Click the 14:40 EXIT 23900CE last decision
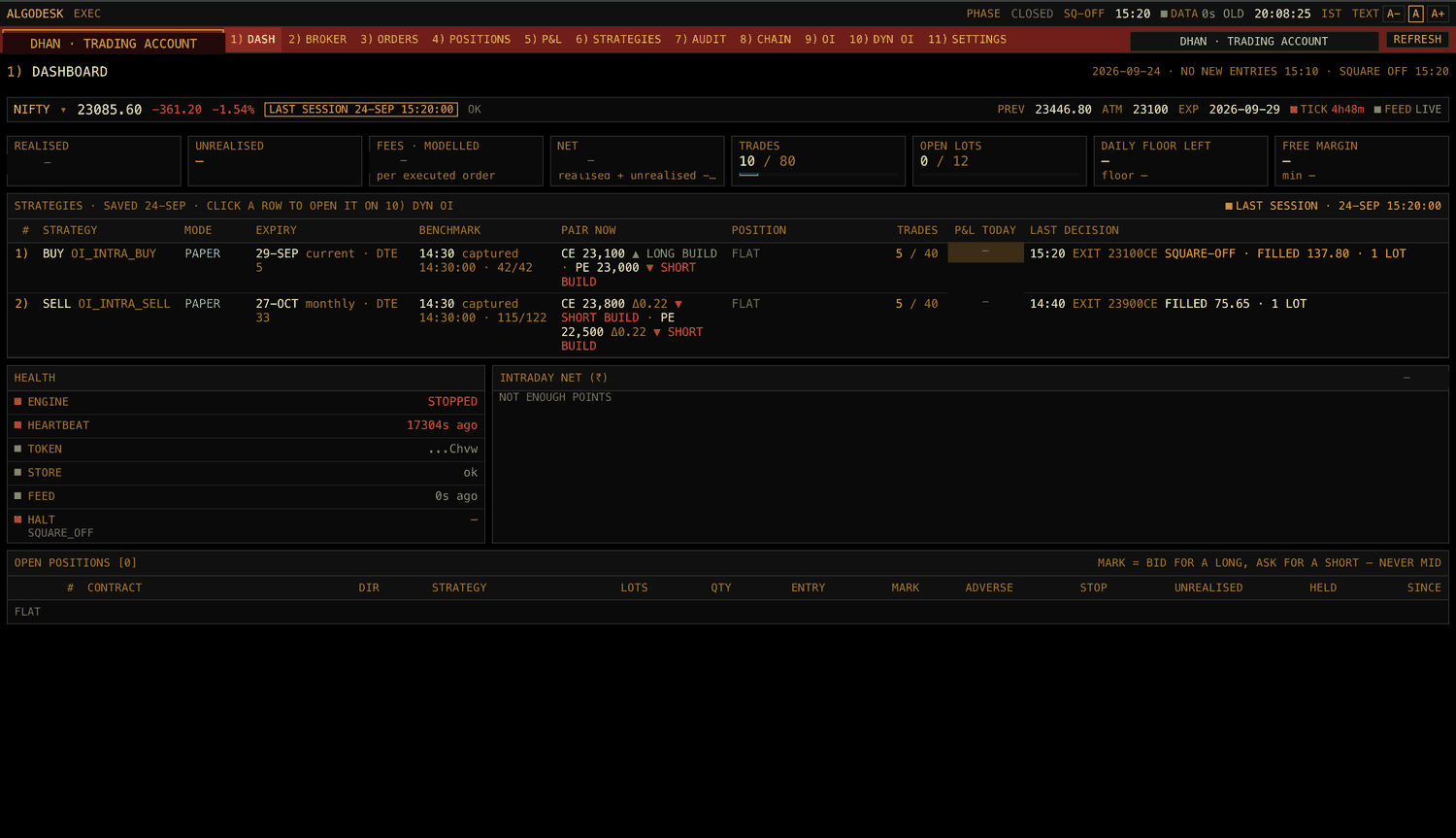 1168,304
